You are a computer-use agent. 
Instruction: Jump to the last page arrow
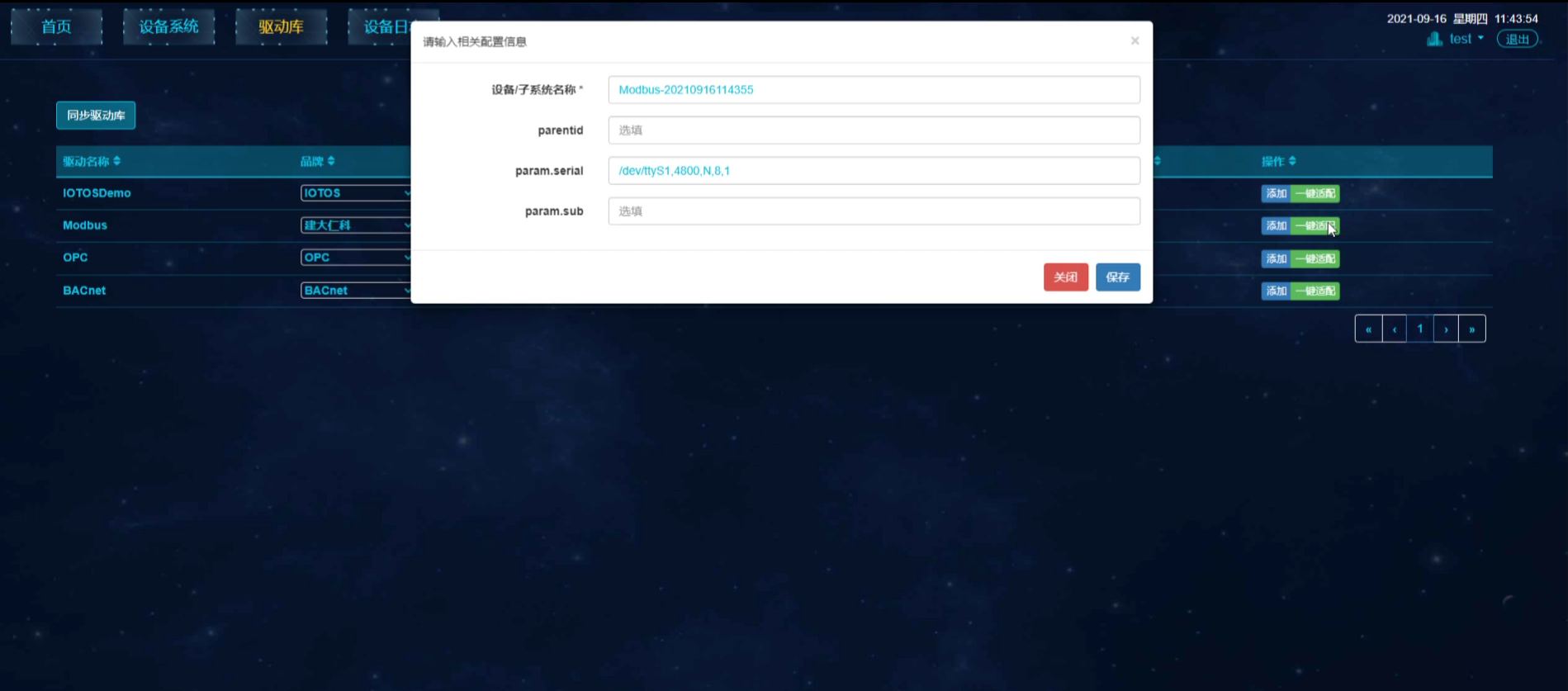click(1471, 329)
